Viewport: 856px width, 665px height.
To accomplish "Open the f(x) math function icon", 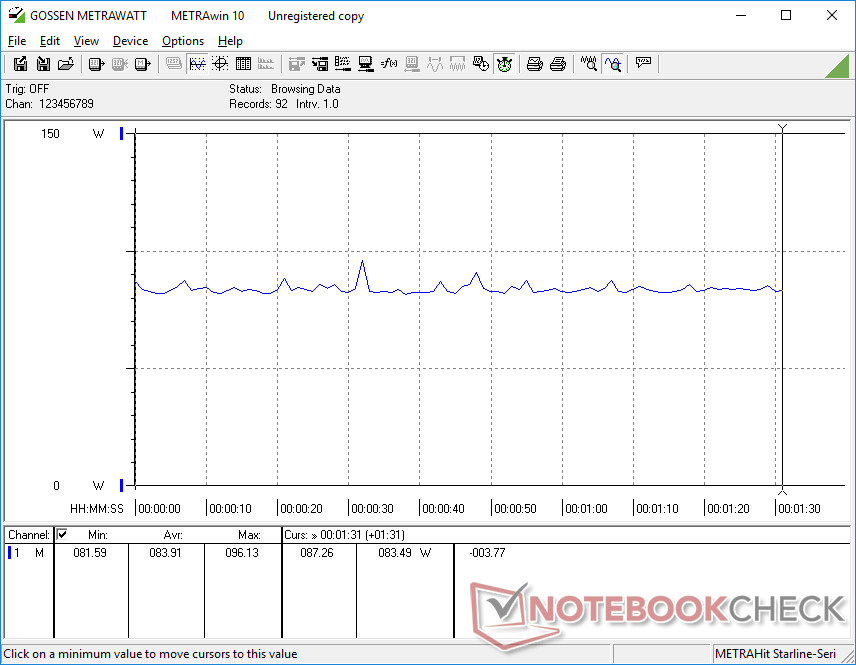I will (389, 64).
